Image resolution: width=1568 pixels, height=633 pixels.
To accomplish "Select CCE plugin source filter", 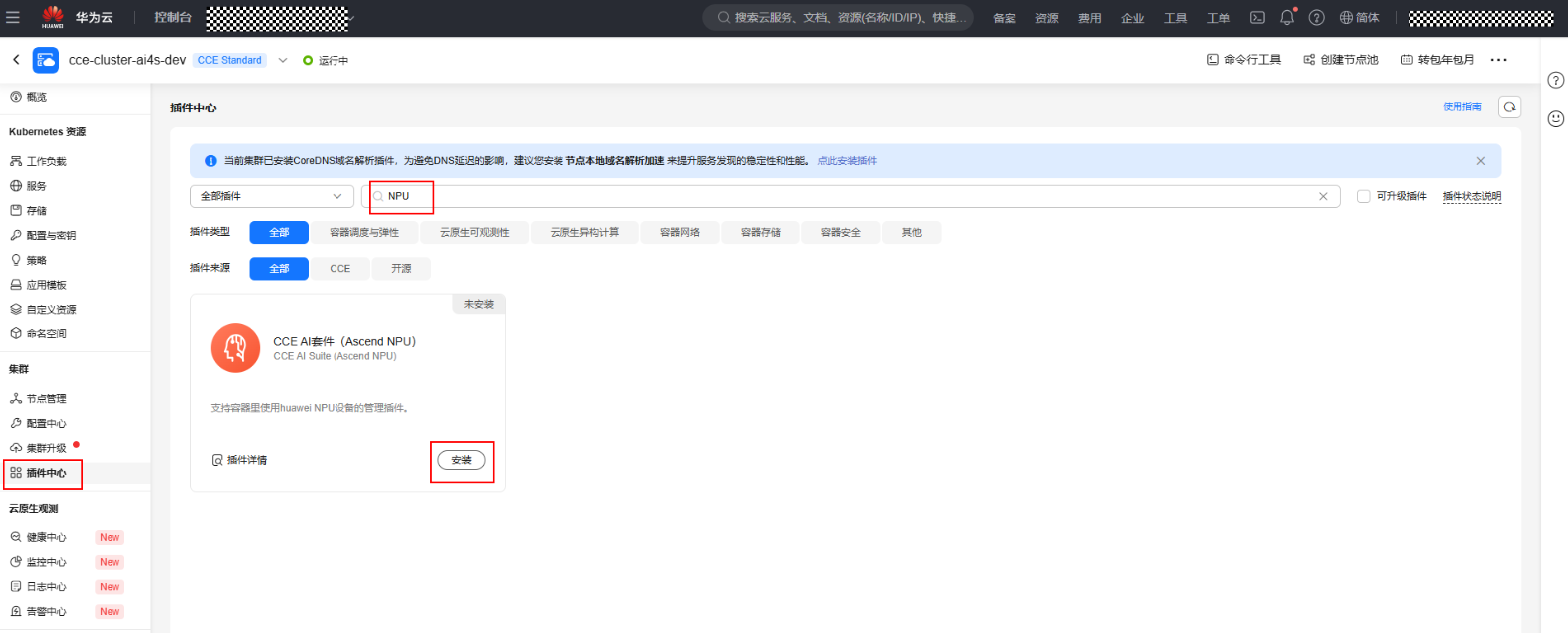I will pyautogui.click(x=340, y=268).
